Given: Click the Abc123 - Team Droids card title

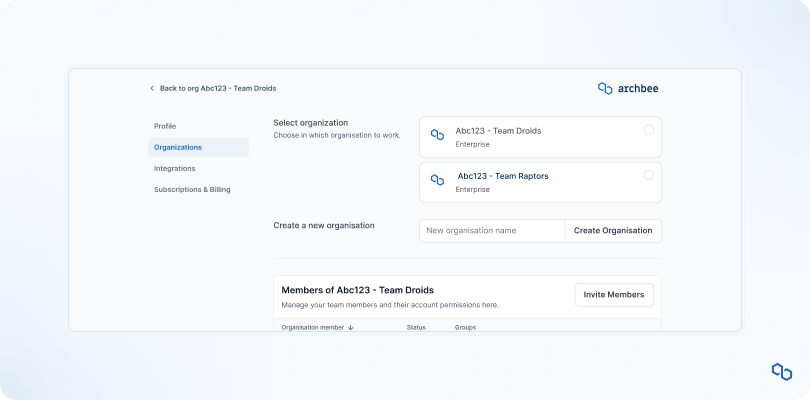Looking at the screenshot, I should click(x=498, y=131).
